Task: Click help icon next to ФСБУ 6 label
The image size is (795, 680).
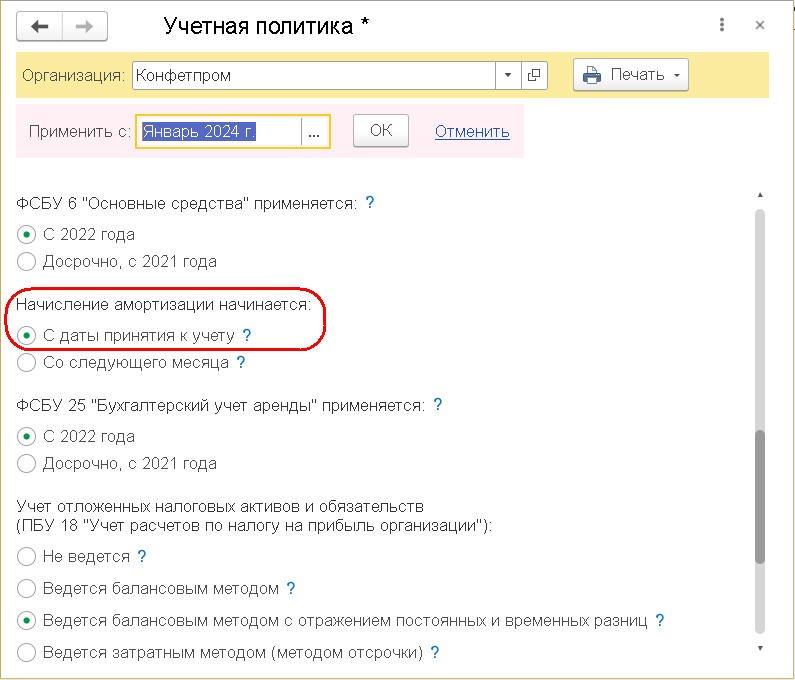Action: [x=370, y=203]
